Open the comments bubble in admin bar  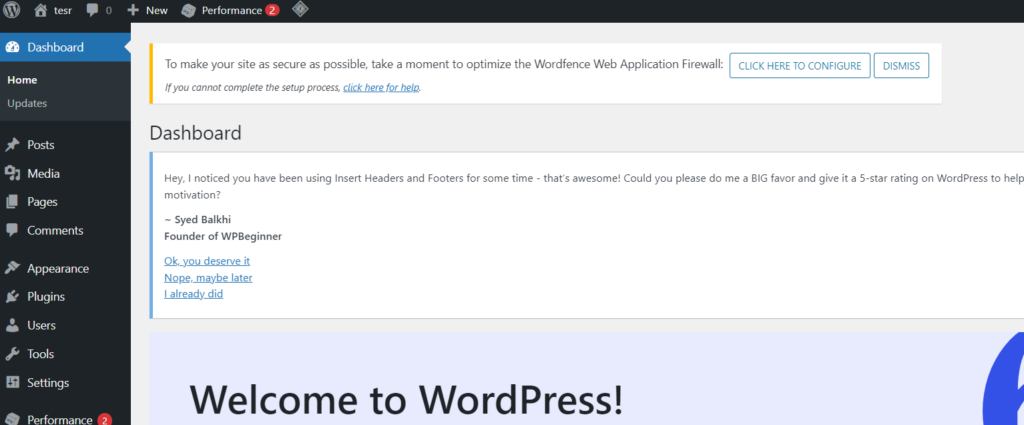pos(92,10)
